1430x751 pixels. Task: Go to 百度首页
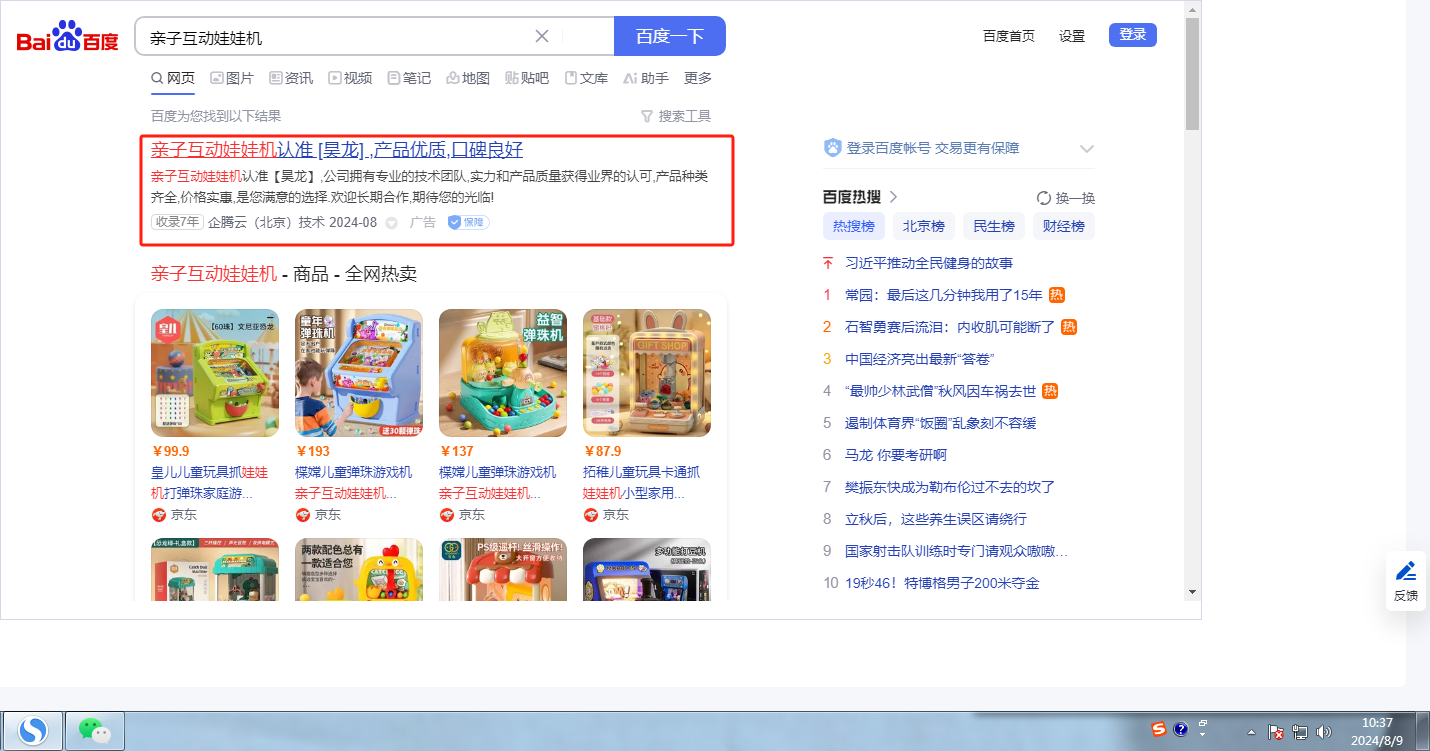tap(1009, 36)
